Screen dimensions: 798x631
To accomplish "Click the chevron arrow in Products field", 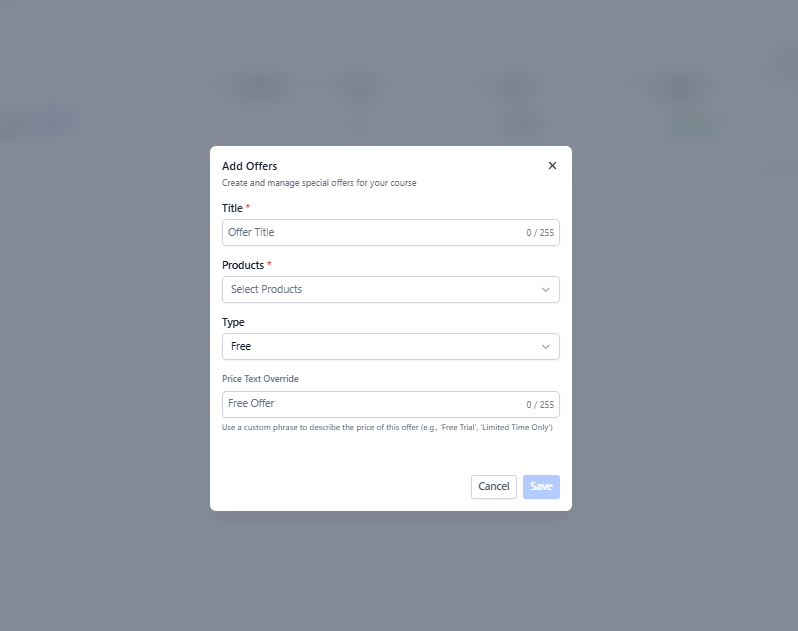I will (546, 289).
